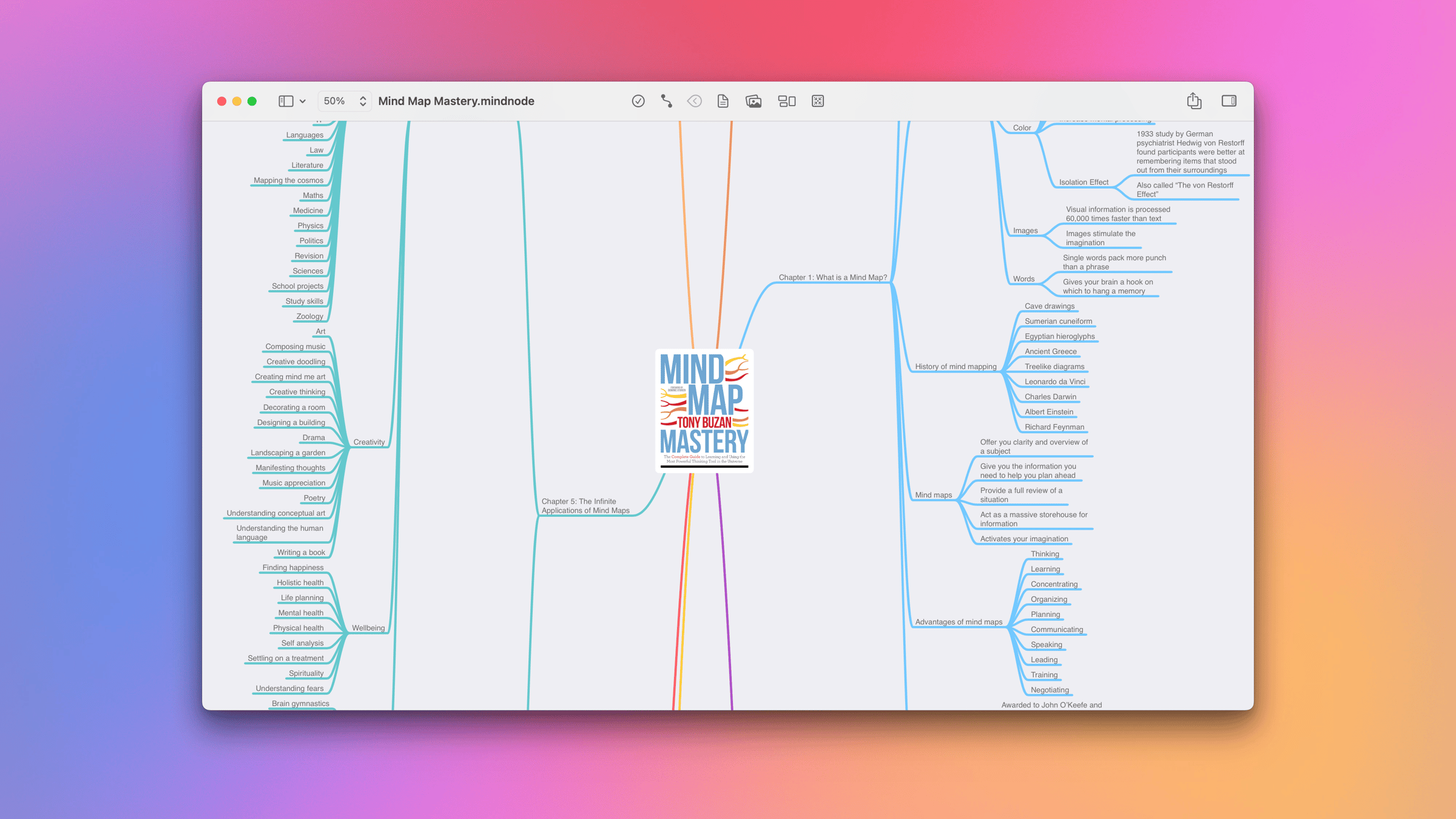1456x819 pixels.
Task: Select the Creative doodling node
Action: point(295,362)
